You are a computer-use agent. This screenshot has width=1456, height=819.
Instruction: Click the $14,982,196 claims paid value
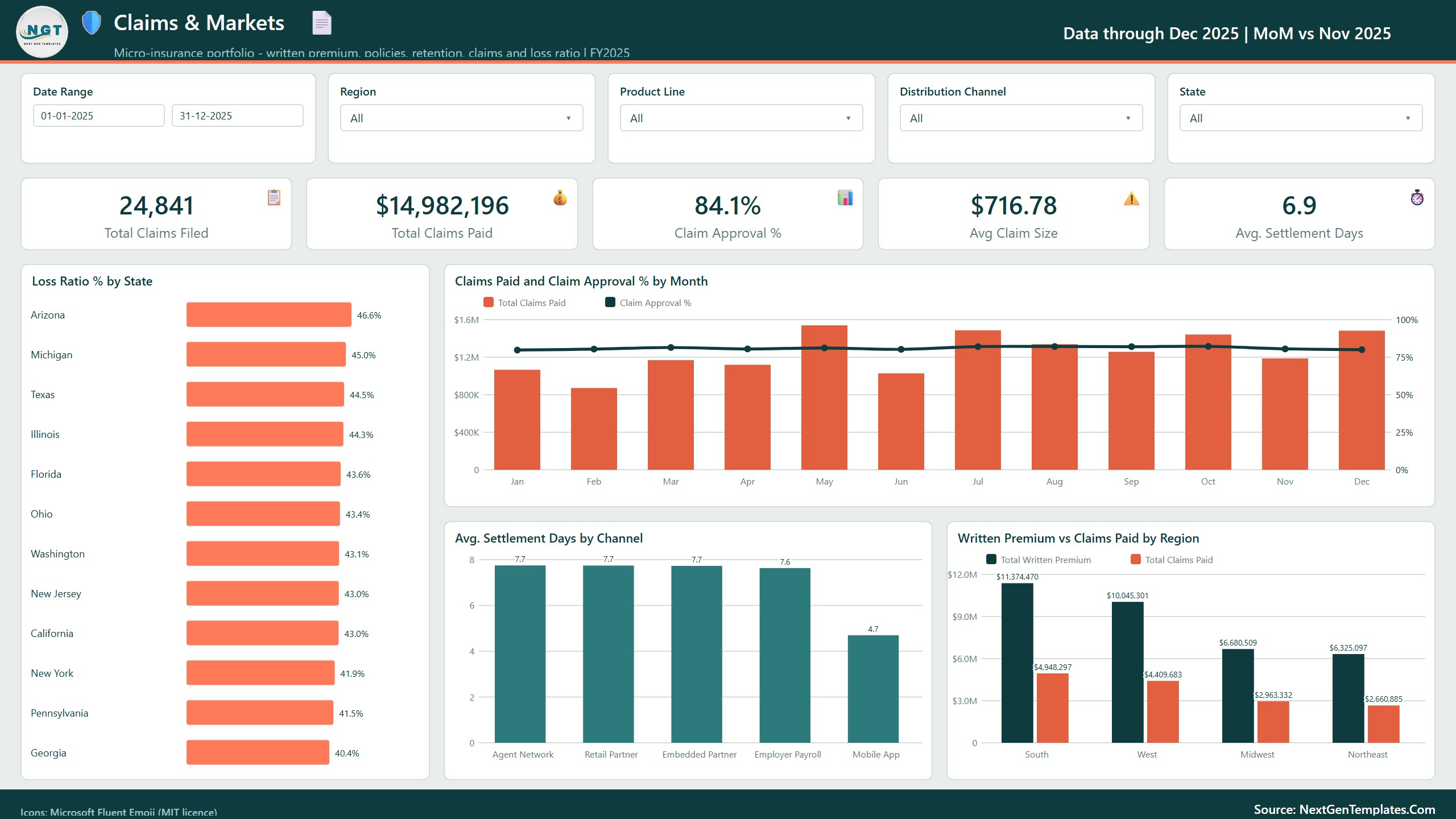tap(442, 205)
